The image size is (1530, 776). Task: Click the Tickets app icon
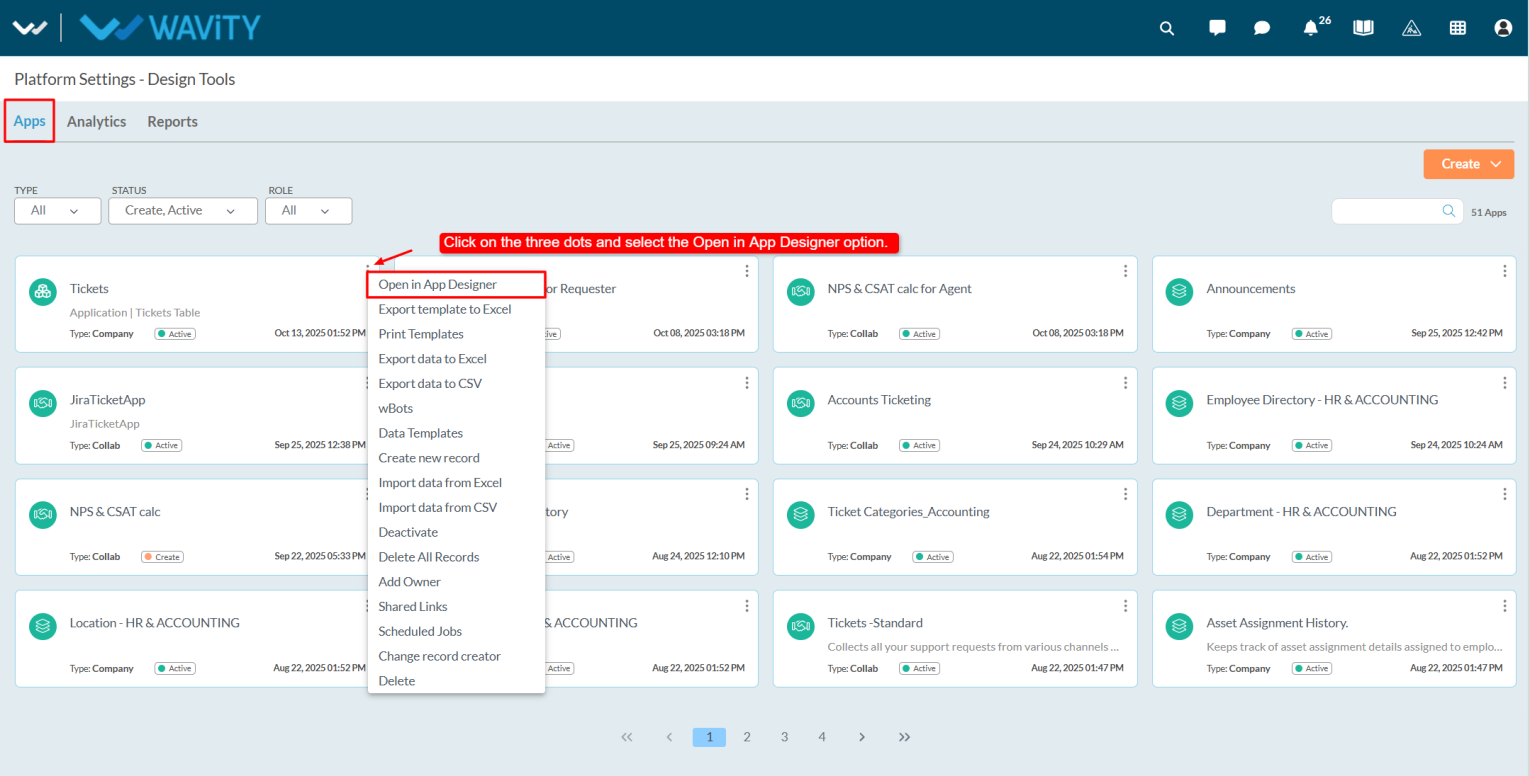pyautogui.click(x=42, y=291)
